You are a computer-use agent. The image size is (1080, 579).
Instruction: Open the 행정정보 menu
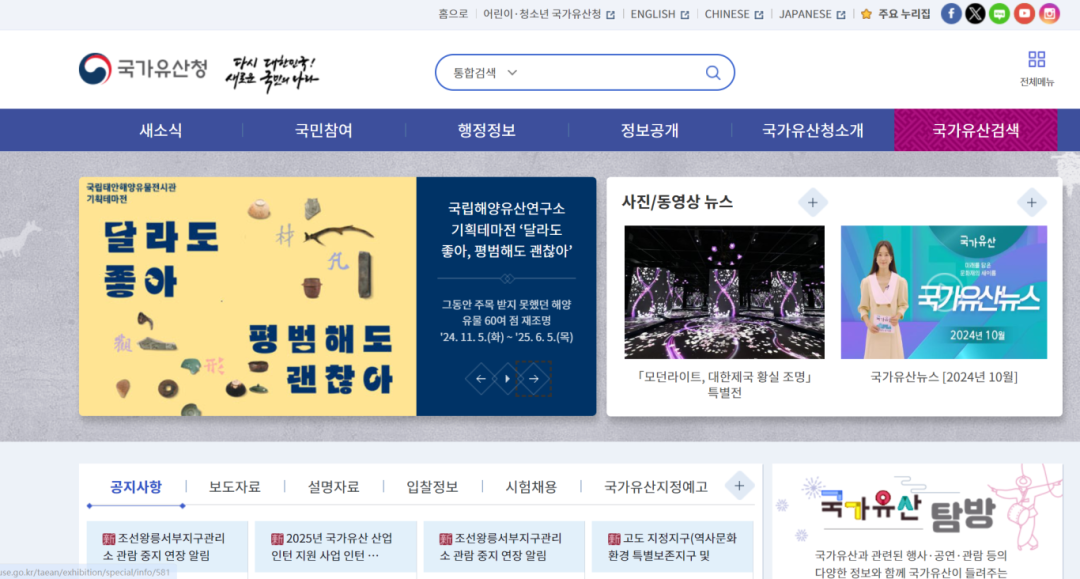(486, 130)
